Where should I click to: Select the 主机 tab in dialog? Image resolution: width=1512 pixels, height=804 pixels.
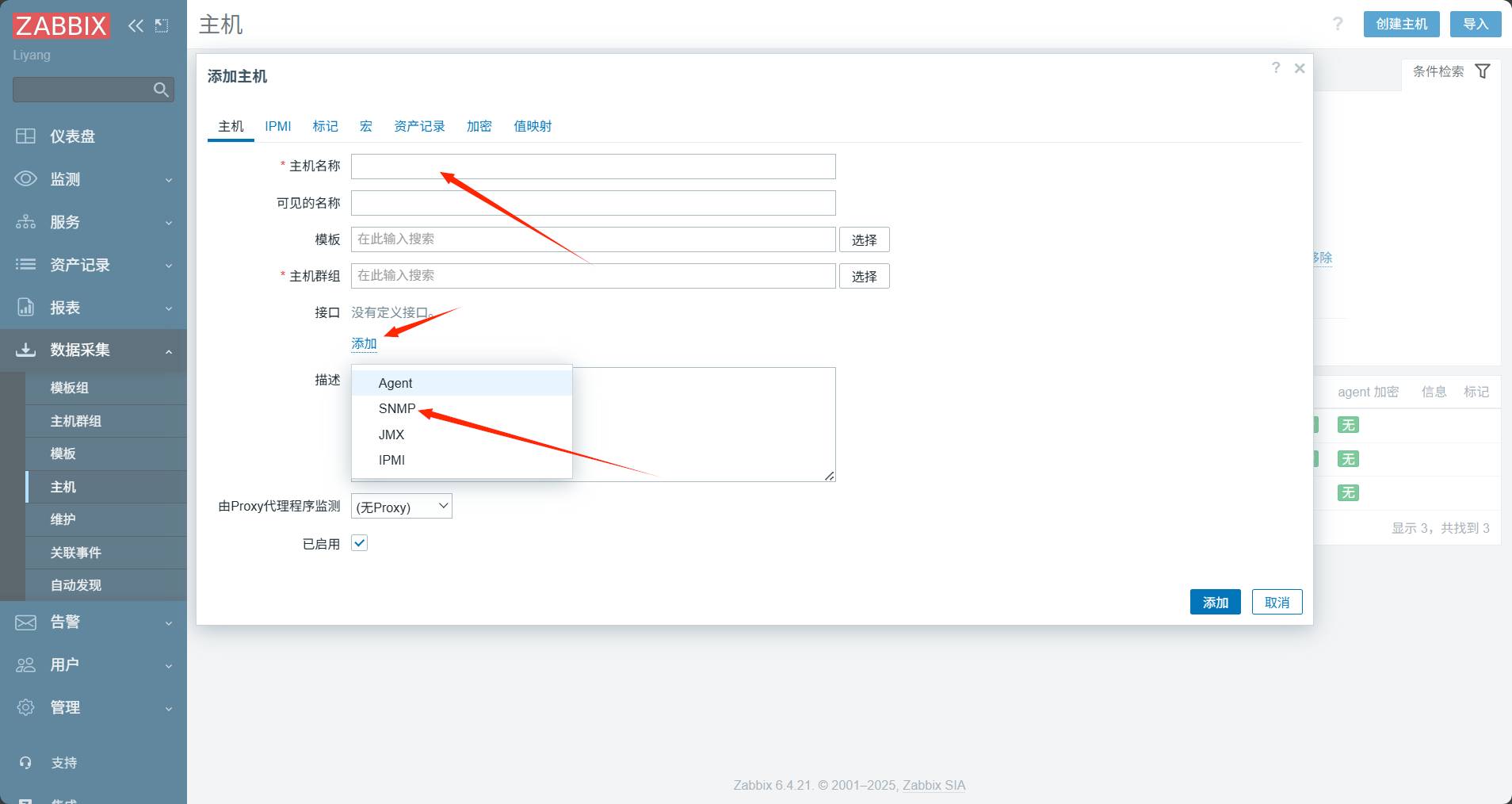tap(231, 126)
